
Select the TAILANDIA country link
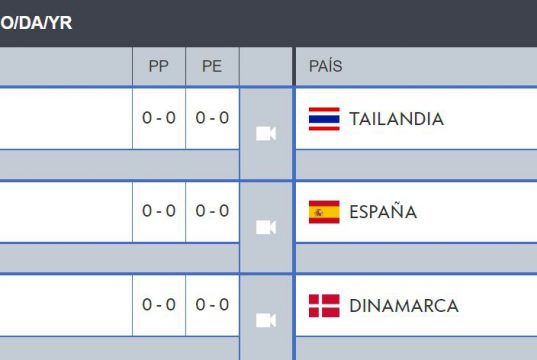(396, 119)
